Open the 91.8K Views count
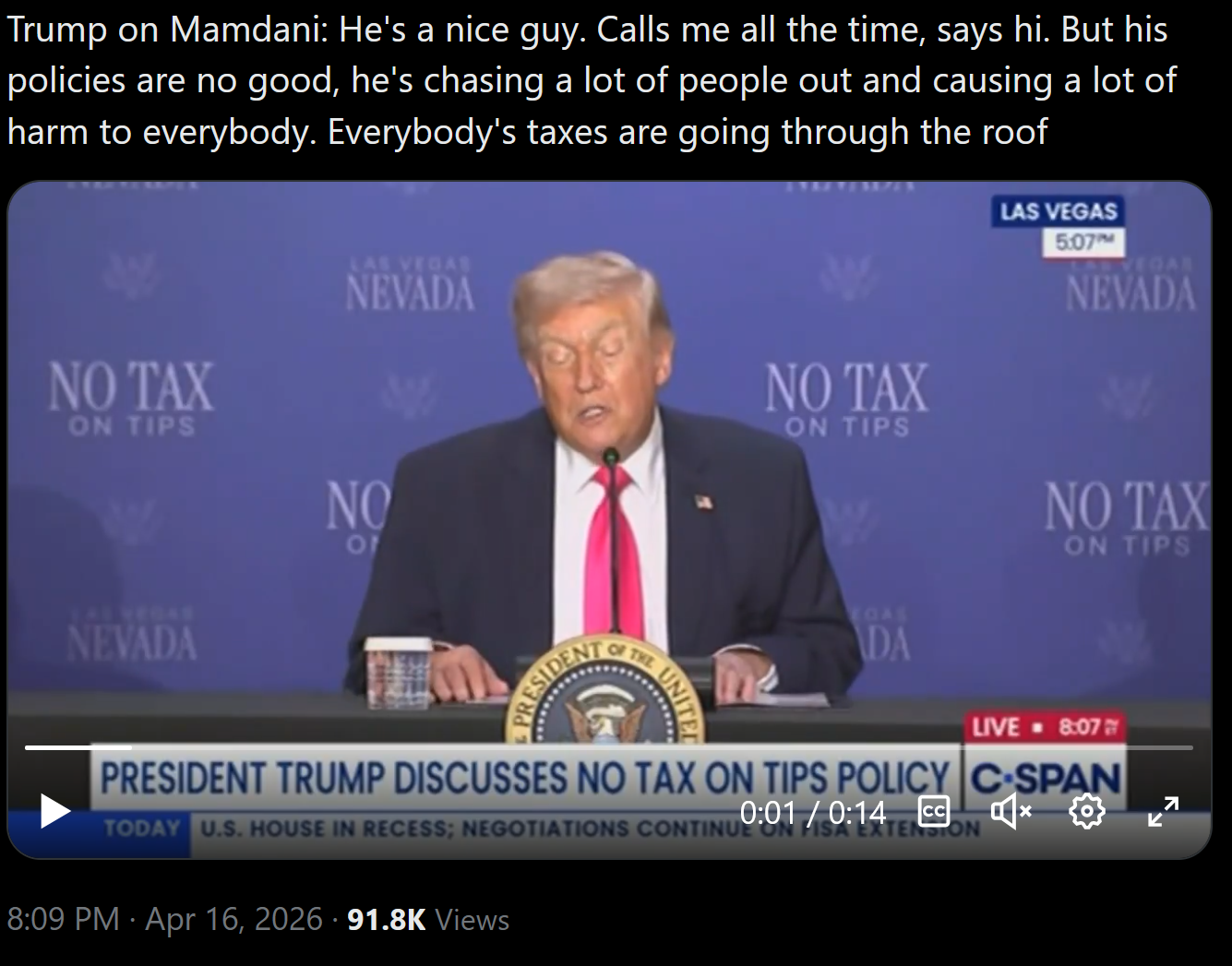 tap(428, 919)
